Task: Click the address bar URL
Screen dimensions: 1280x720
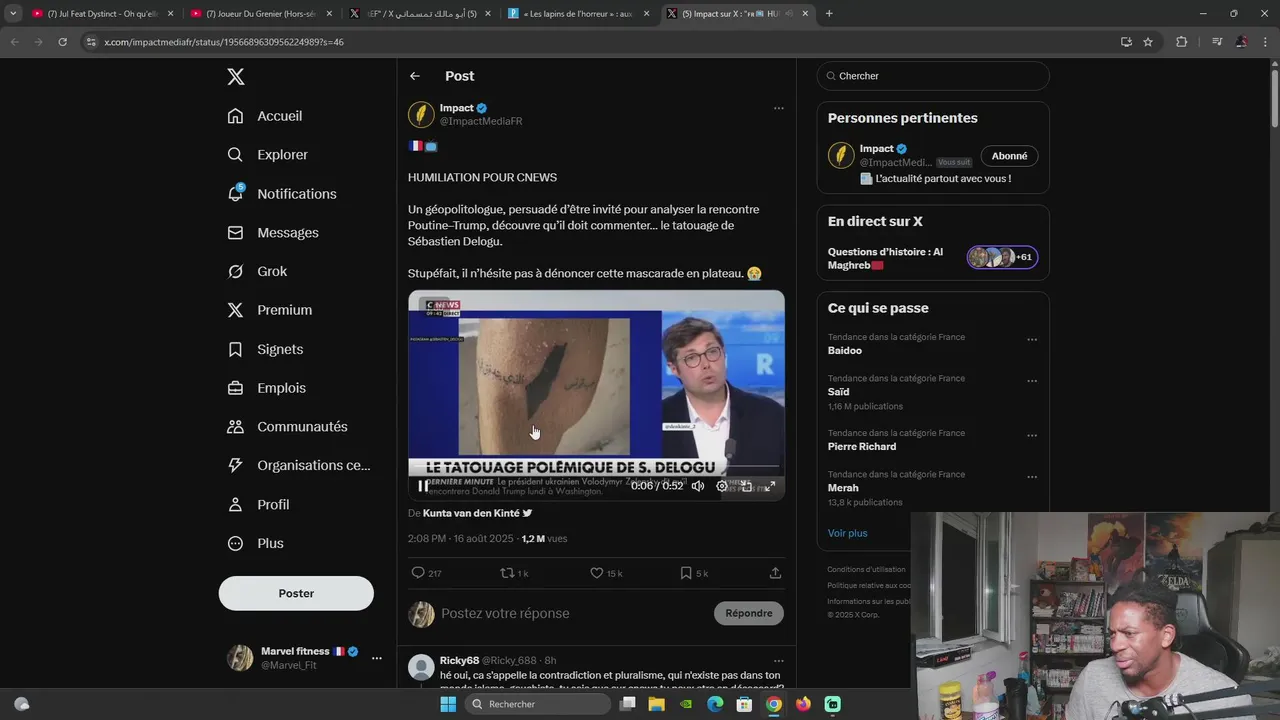Action: click(x=224, y=42)
